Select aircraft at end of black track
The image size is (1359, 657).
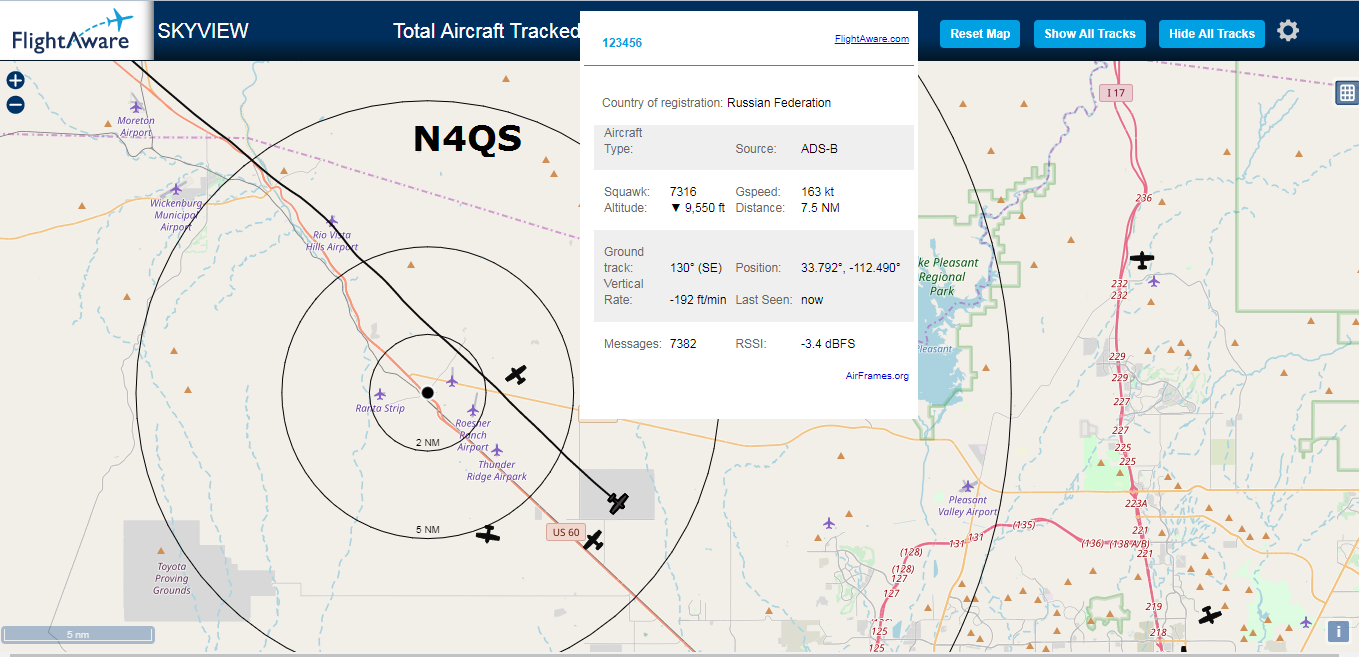coord(618,502)
